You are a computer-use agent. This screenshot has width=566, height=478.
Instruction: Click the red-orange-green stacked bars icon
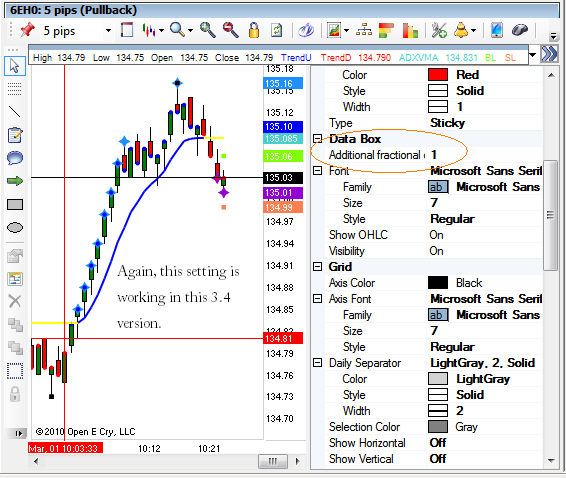[x=386, y=30]
